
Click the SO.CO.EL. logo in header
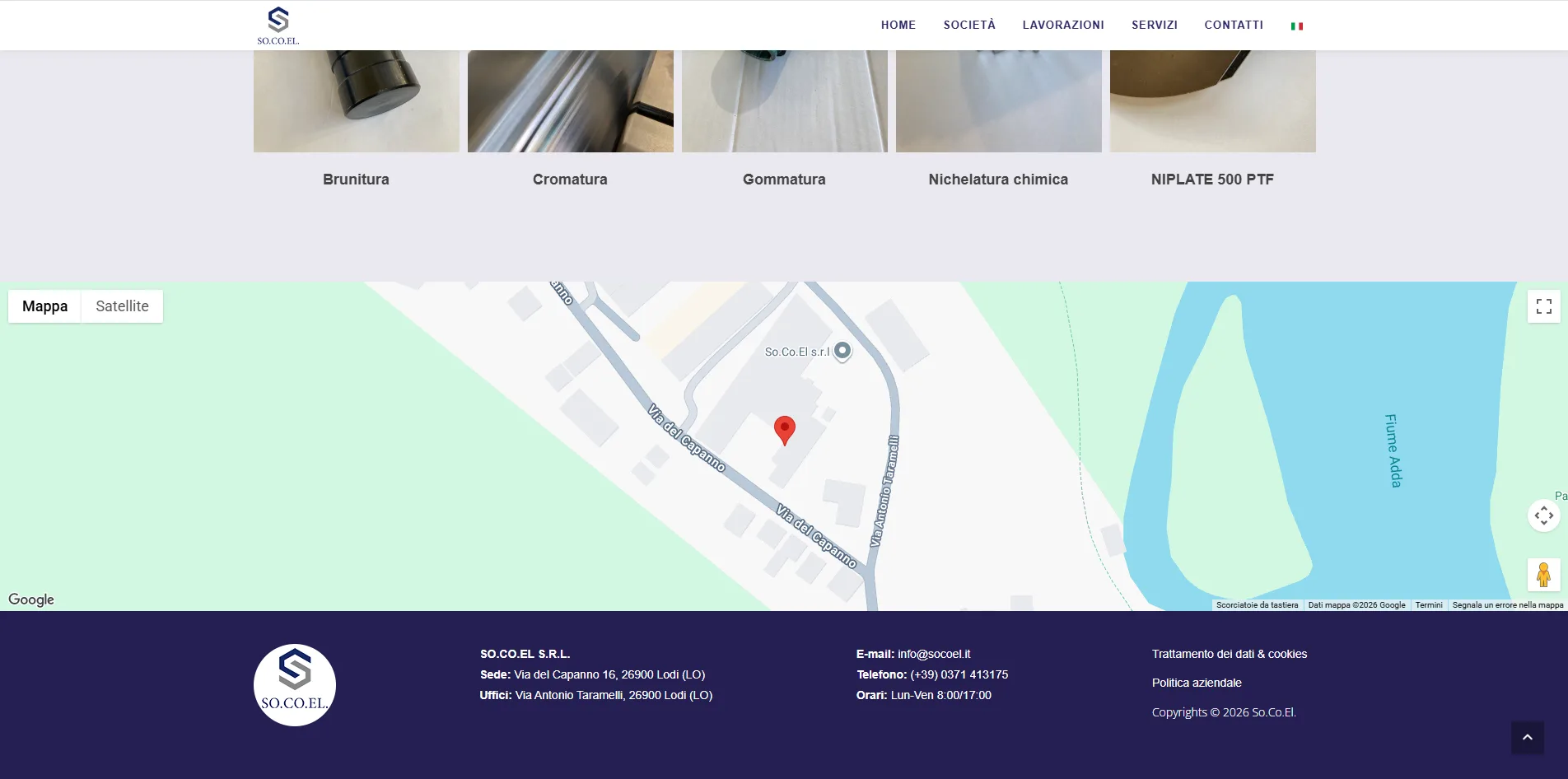tap(278, 26)
